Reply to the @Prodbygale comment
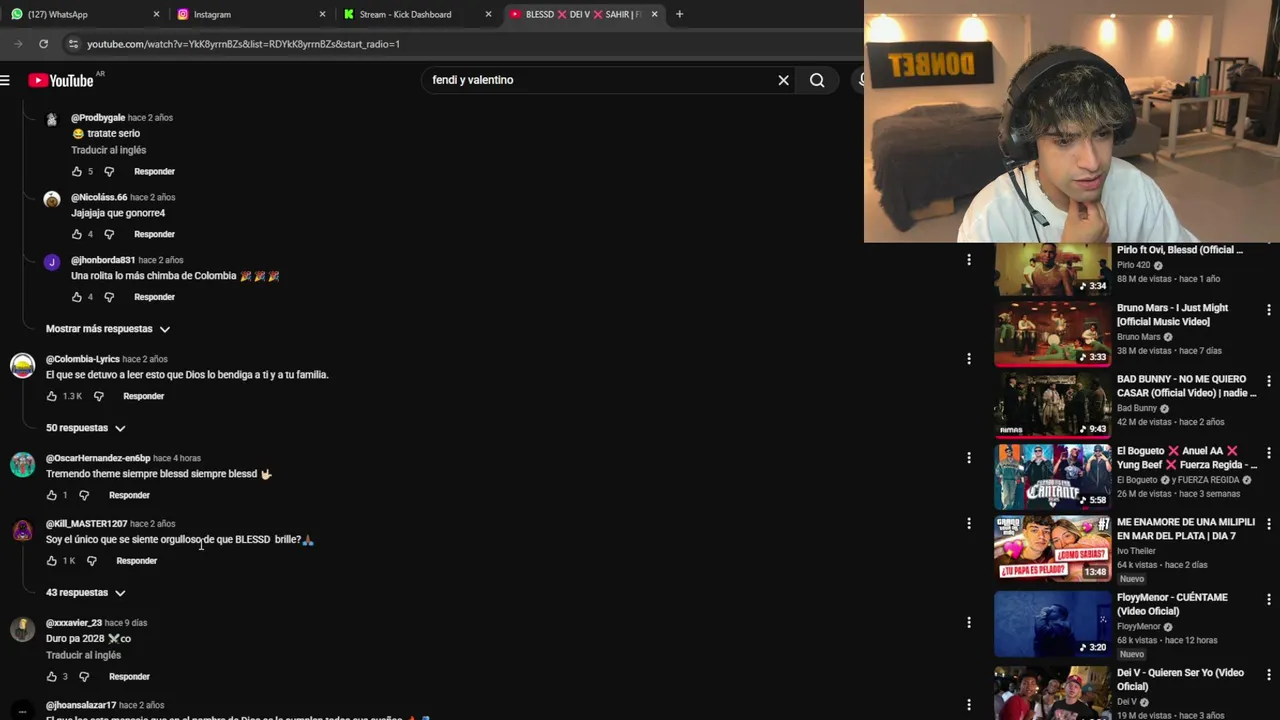The width and height of the screenshot is (1280, 720). coord(154,172)
